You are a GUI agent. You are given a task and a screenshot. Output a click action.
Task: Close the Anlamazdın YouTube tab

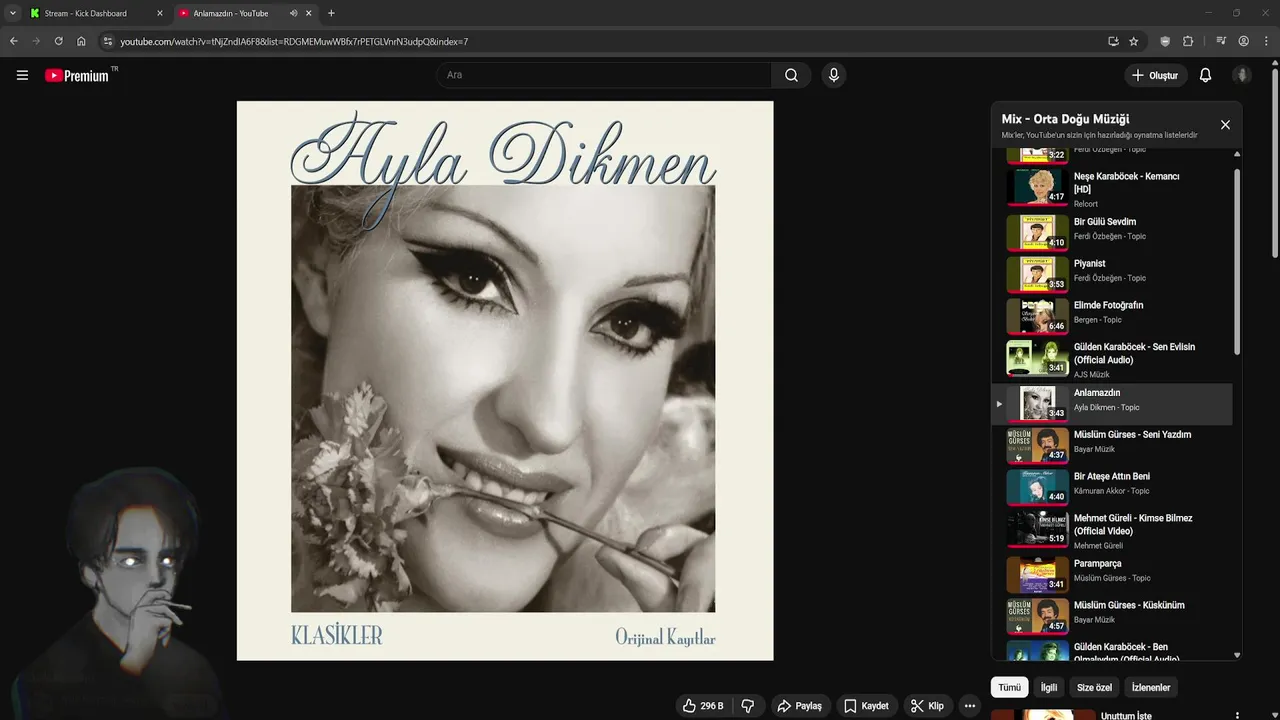pos(309,13)
